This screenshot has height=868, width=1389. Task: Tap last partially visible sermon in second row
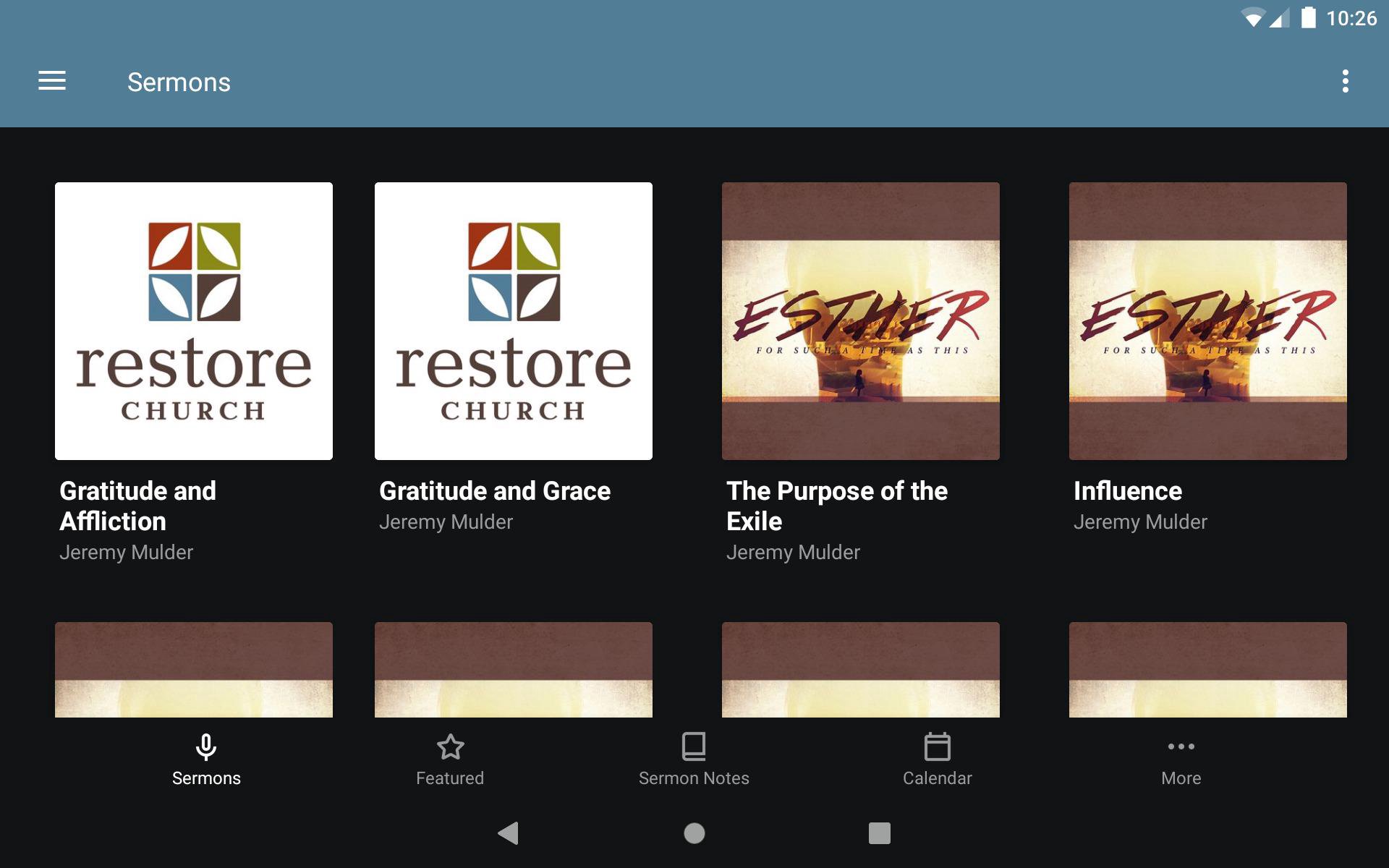[1208, 670]
